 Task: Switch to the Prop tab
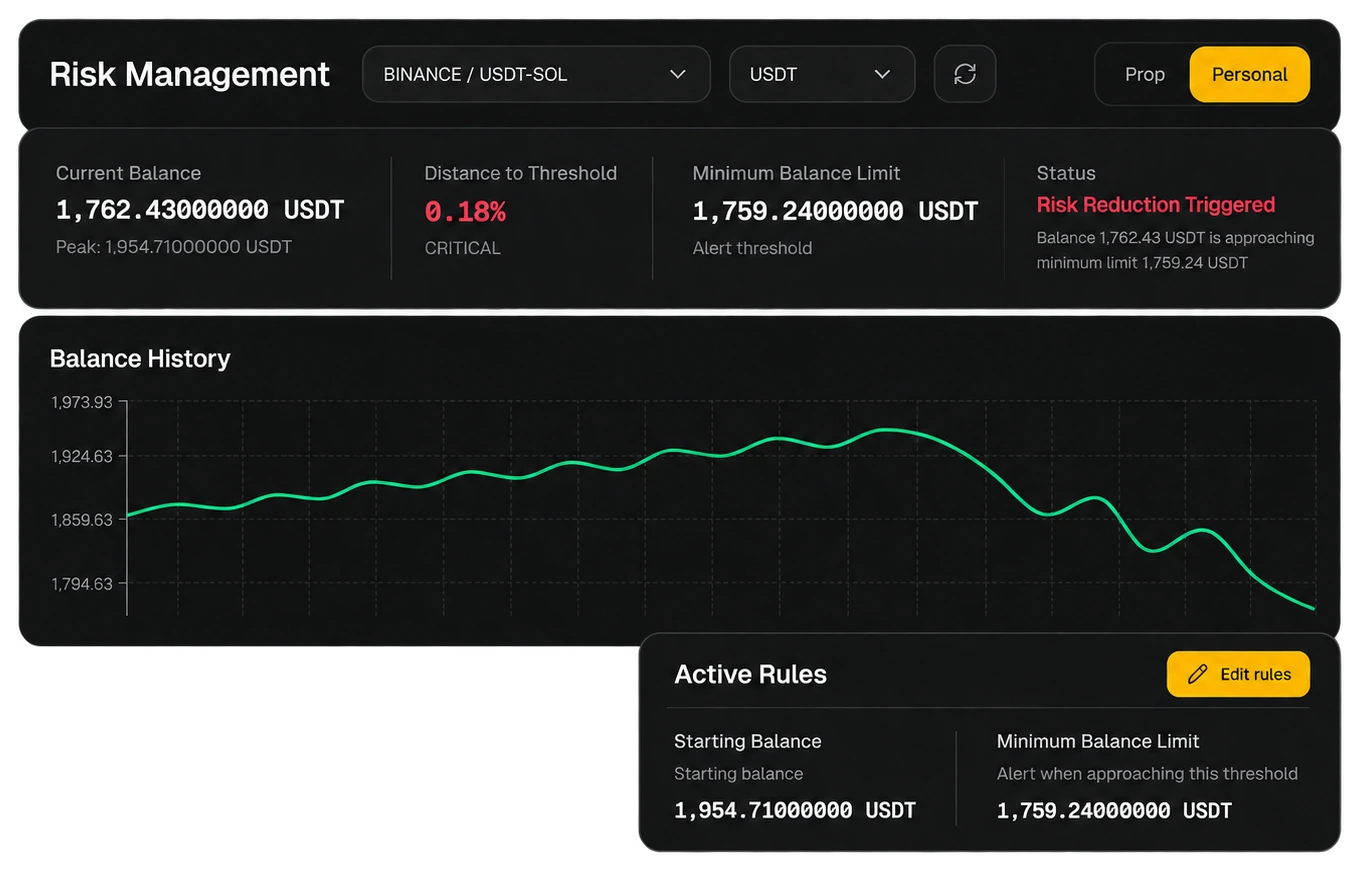[x=1144, y=74]
